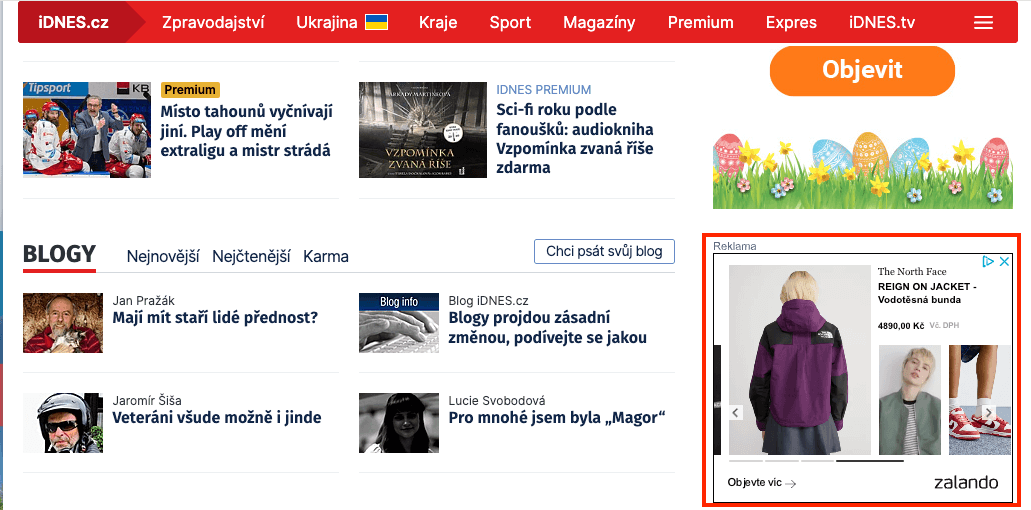Open blog Blogy projdou zásadní změnou
The width and height of the screenshot is (1031, 510).
pyautogui.click(x=548, y=328)
